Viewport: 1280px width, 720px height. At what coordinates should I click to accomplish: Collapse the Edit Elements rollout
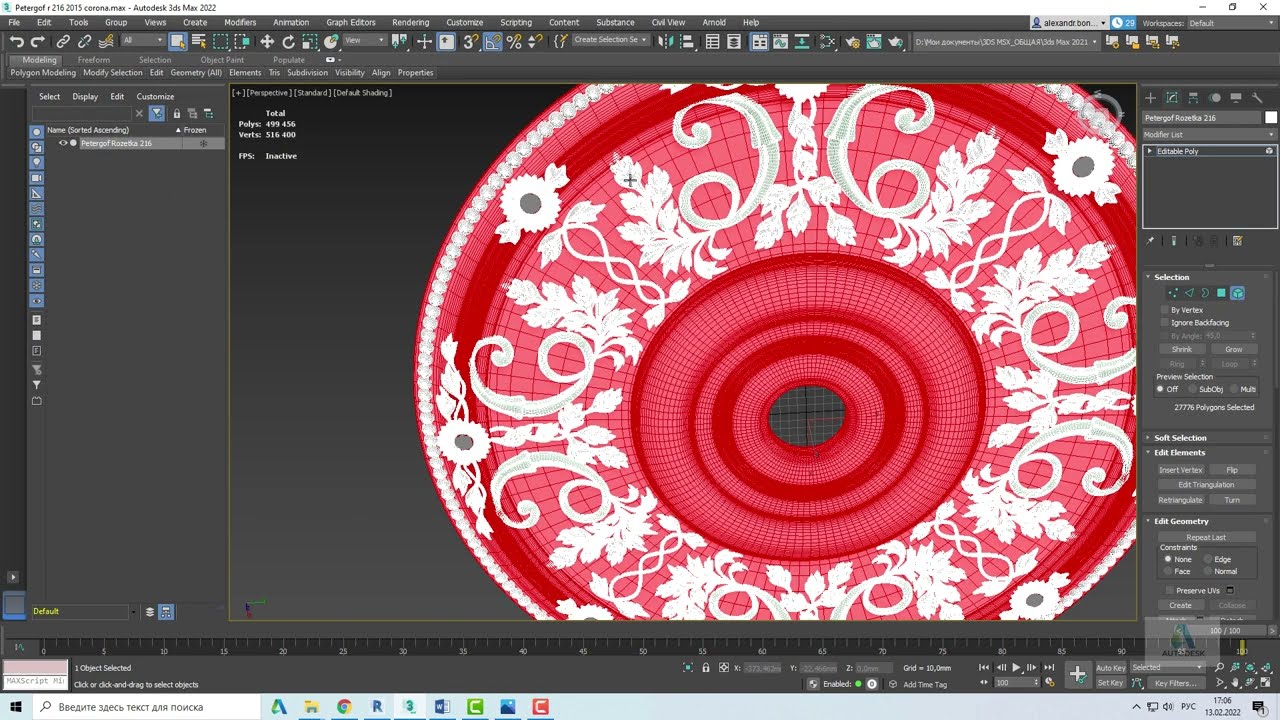(x=1180, y=453)
